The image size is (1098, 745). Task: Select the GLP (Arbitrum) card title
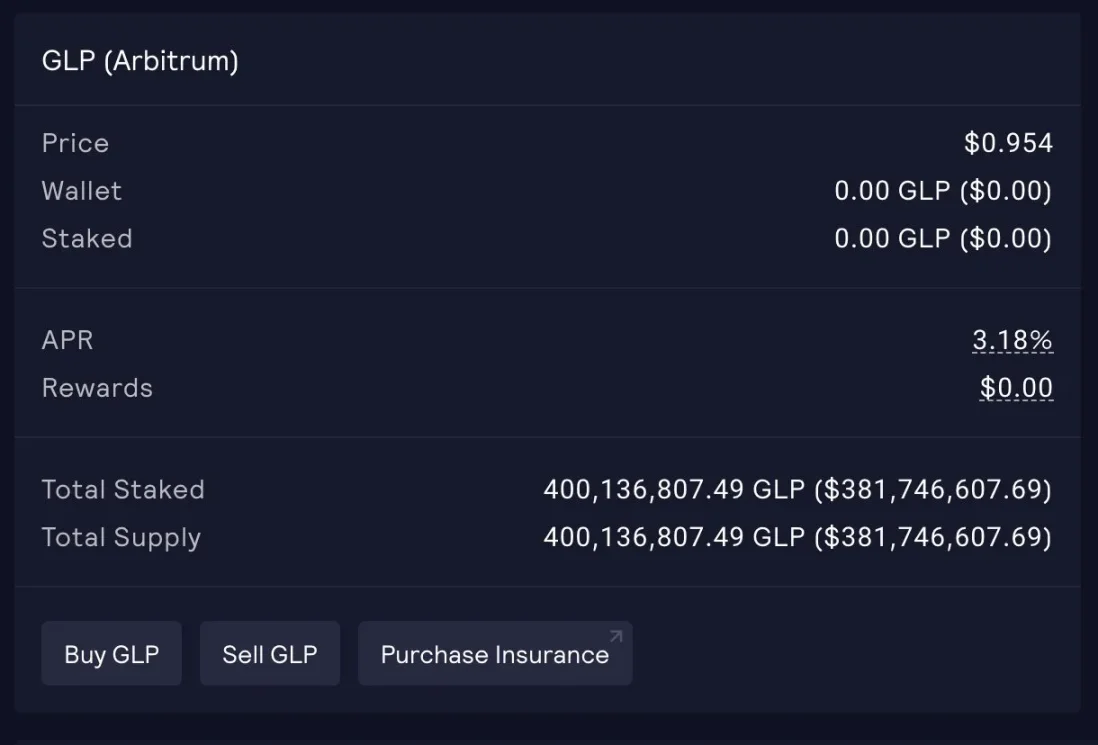point(140,61)
